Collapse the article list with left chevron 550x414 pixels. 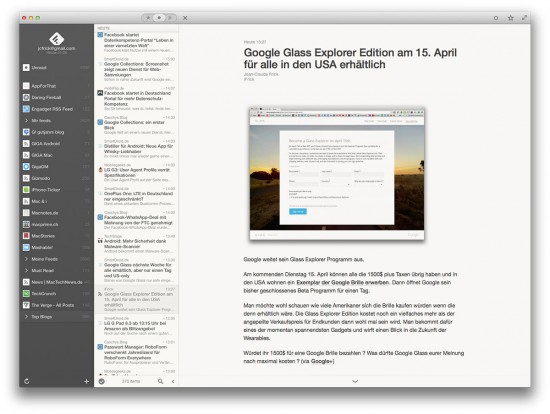173,381
